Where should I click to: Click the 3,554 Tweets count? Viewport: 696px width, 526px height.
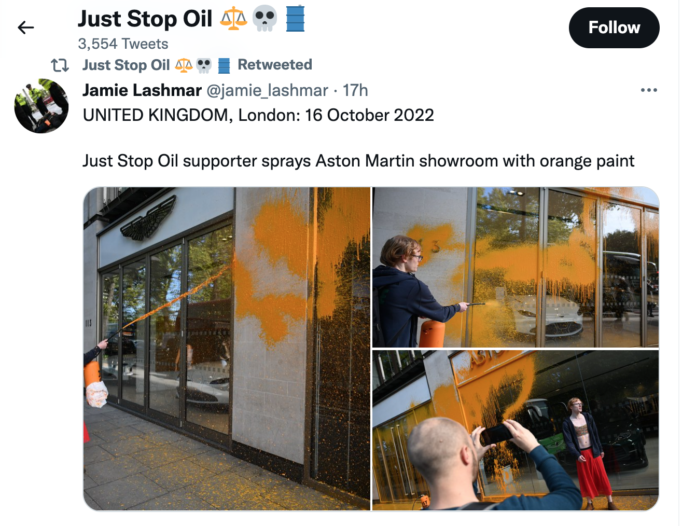click(x=123, y=44)
